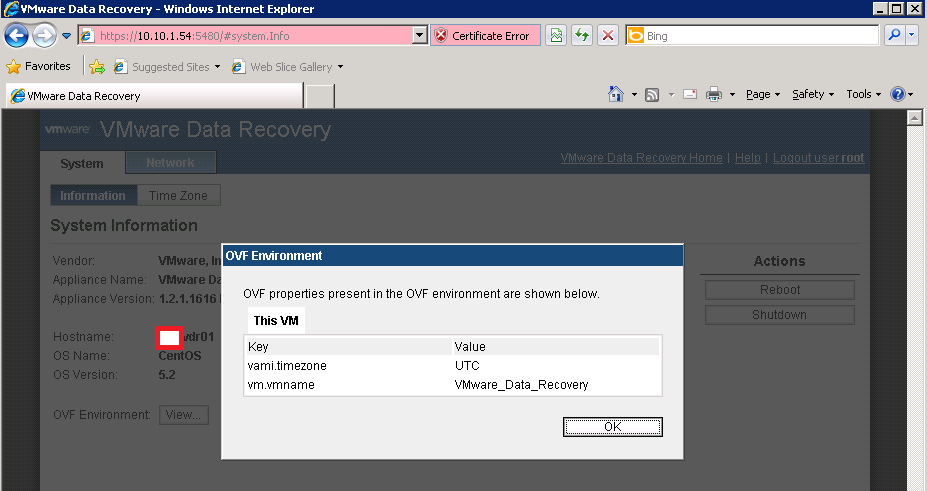Click the RSS feeds icon
The height and width of the screenshot is (491, 927).
coord(652,94)
